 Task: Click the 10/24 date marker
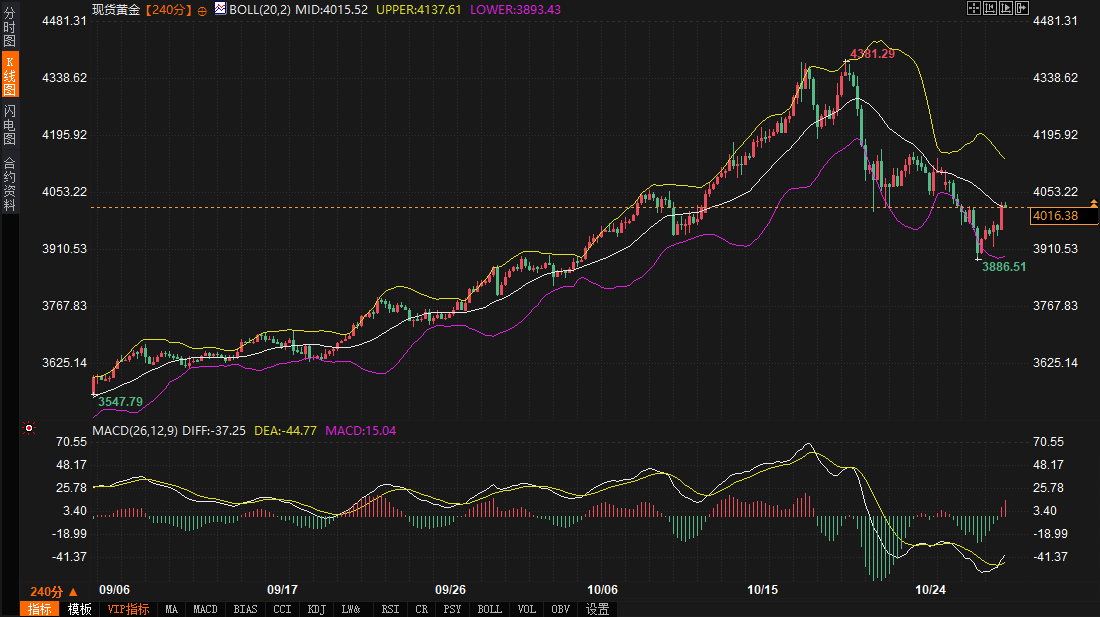coord(930,590)
